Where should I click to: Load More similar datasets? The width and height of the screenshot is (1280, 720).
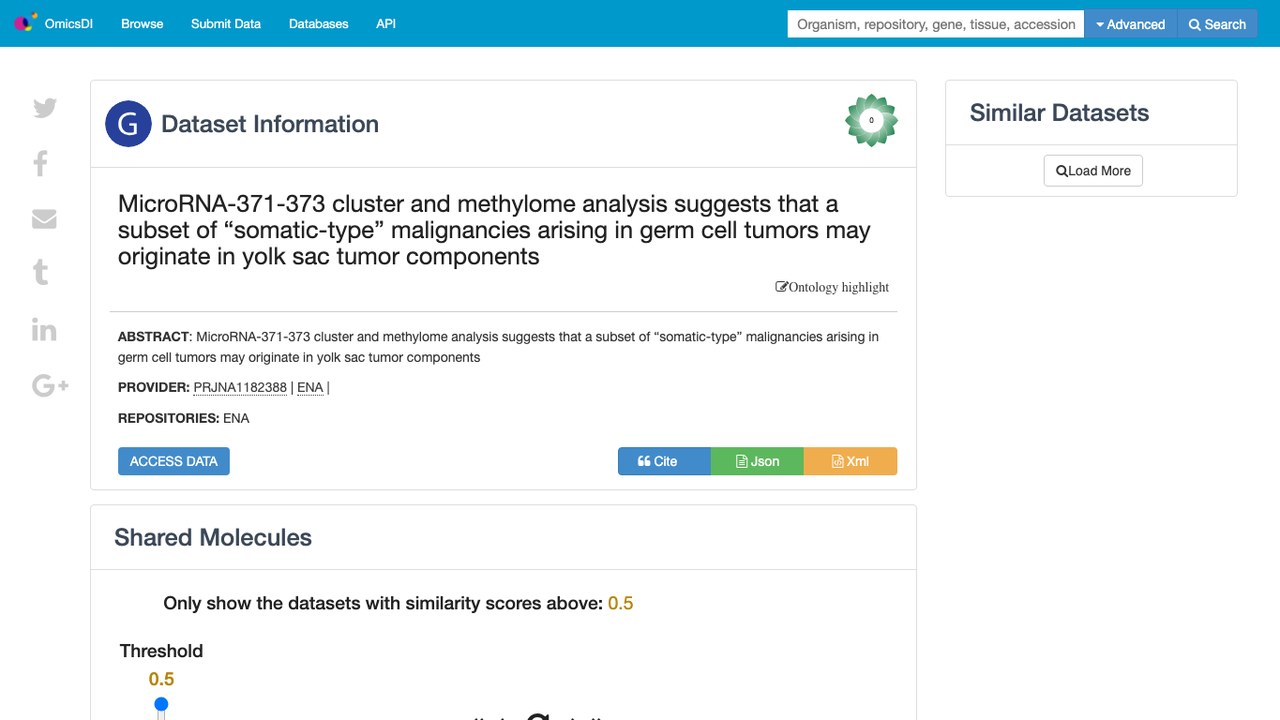click(1093, 171)
